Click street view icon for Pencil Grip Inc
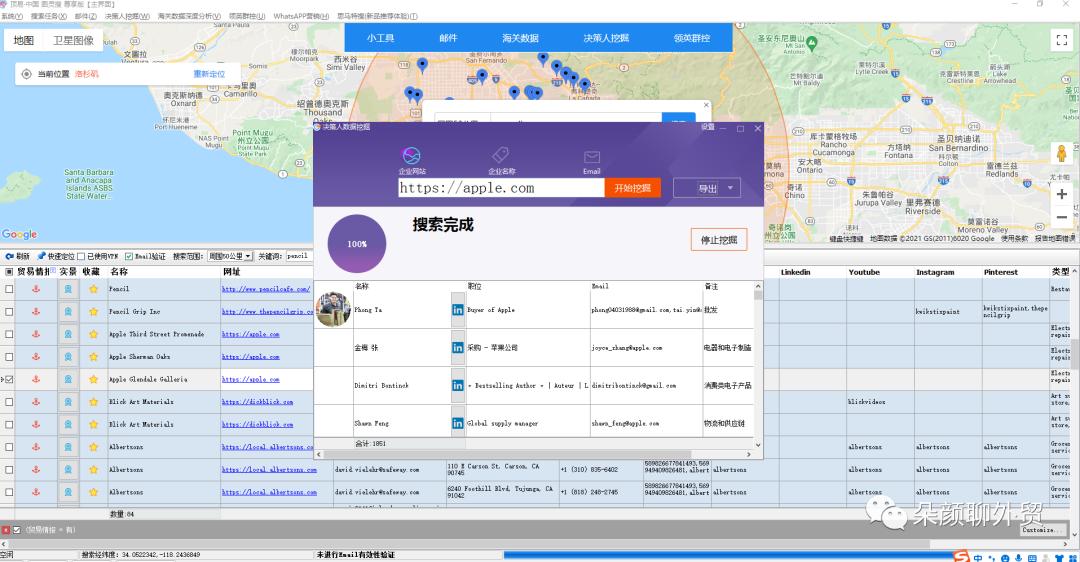Viewport: 1080px width, 562px height. point(68,312)
